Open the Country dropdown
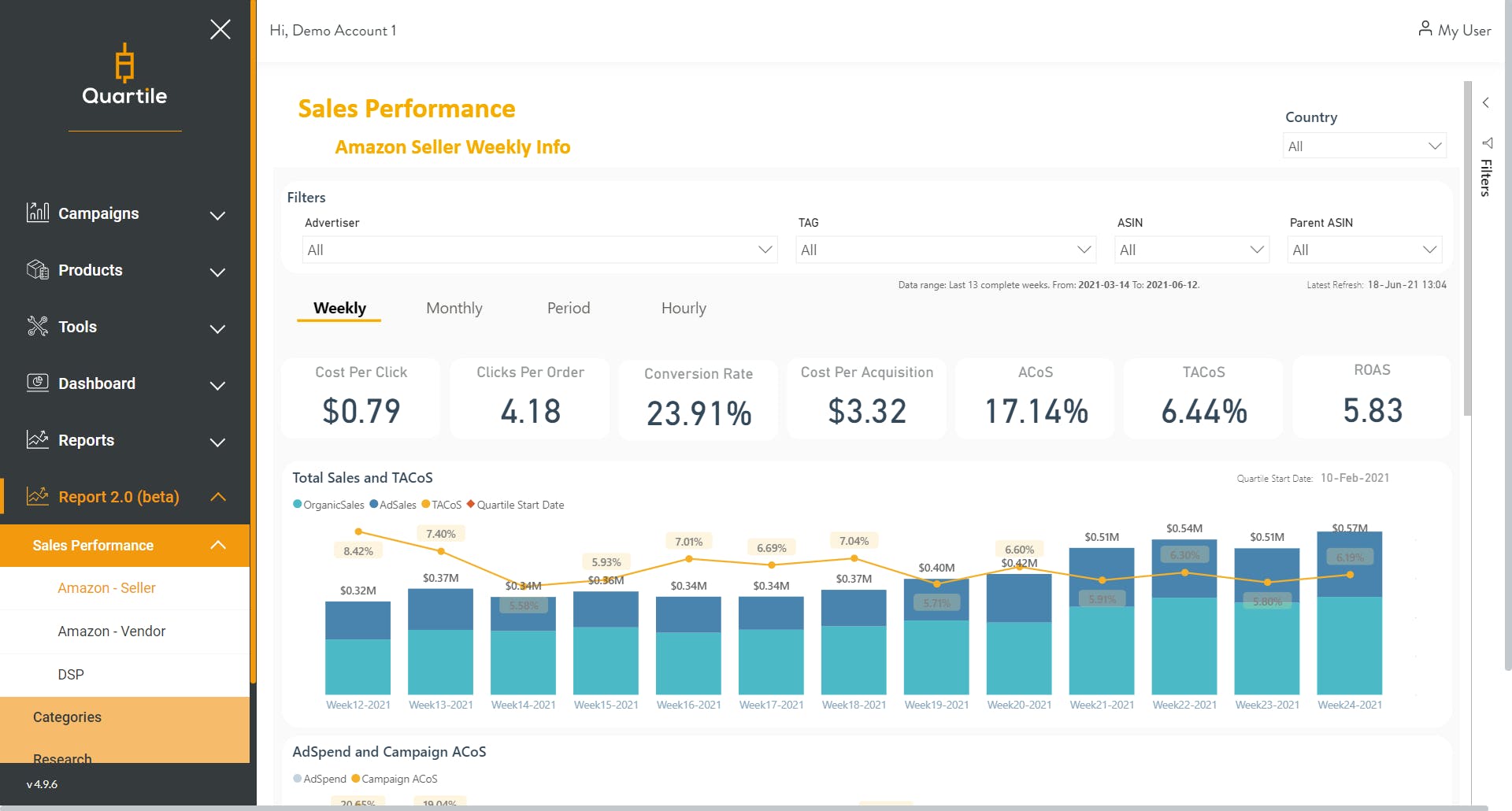Image resolution: width=1512 pixels, height=811 pixels. pos(1365,146)
